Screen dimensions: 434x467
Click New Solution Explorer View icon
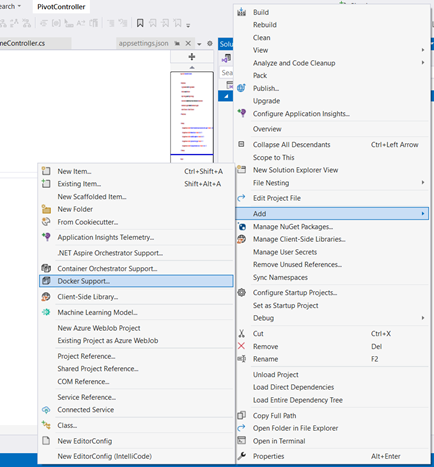coord(241,169)
